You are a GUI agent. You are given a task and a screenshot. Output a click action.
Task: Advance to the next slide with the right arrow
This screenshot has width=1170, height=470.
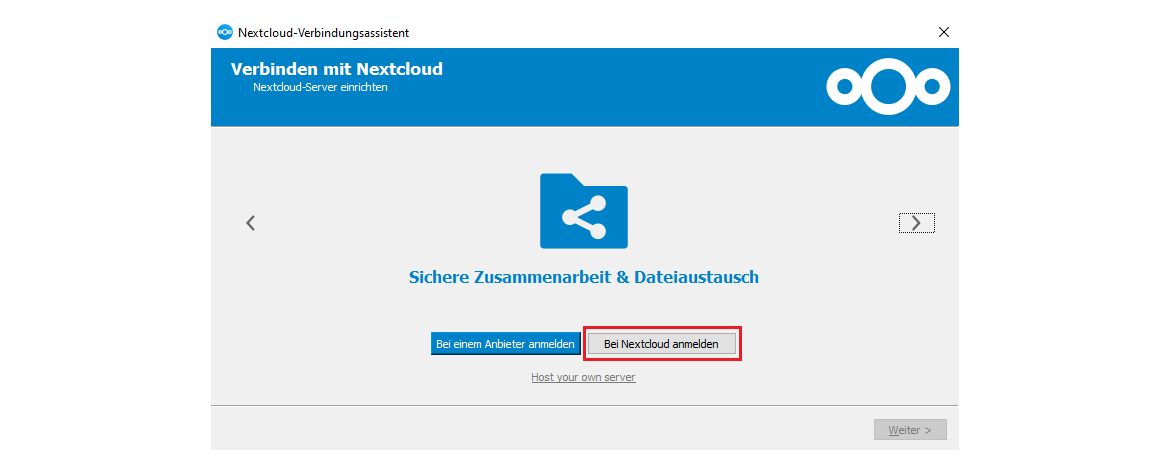[x=916, y=223]
